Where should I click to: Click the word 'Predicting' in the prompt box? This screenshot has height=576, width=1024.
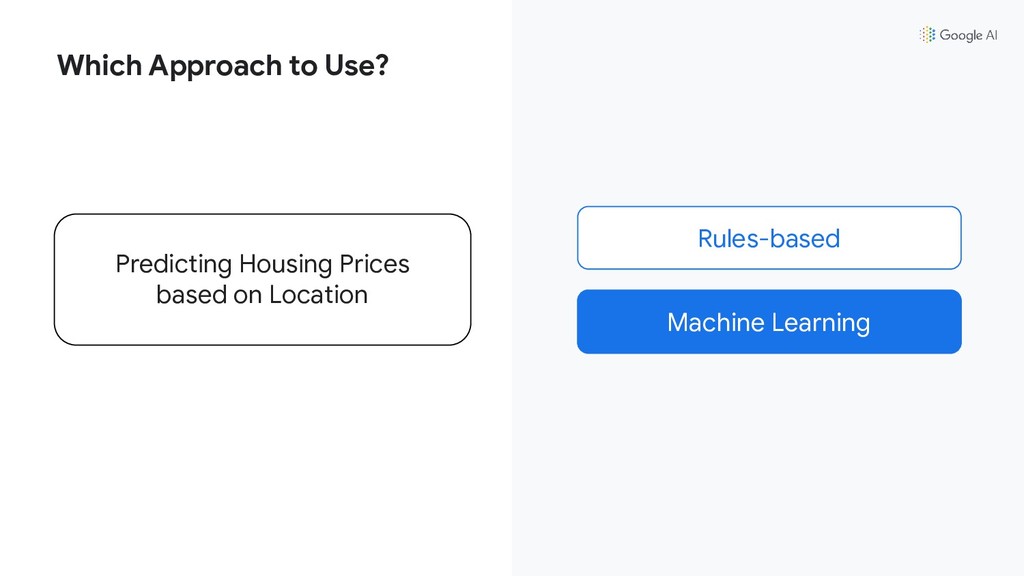(x=174, y=264)
